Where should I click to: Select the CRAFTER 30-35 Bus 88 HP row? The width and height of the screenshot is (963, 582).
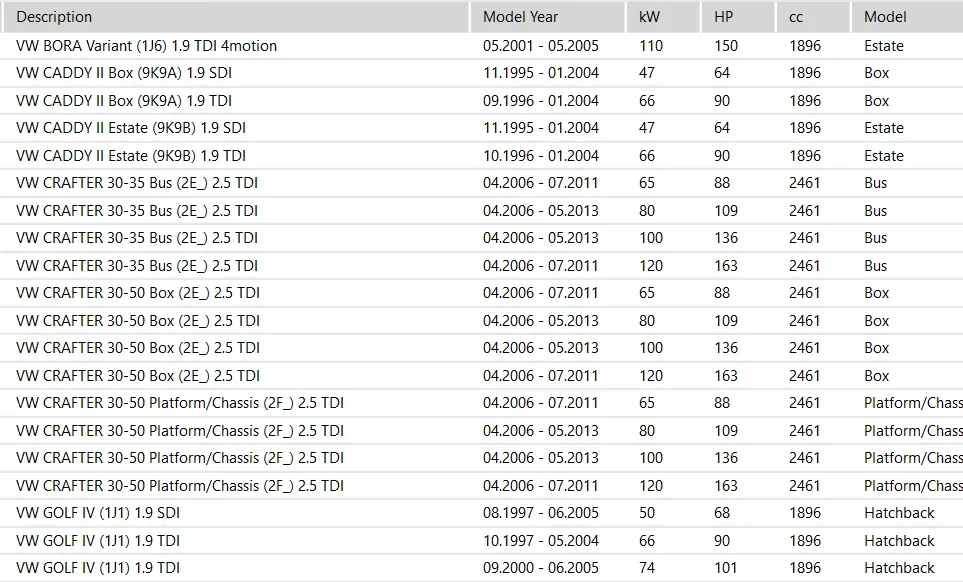tap(137, 183)
